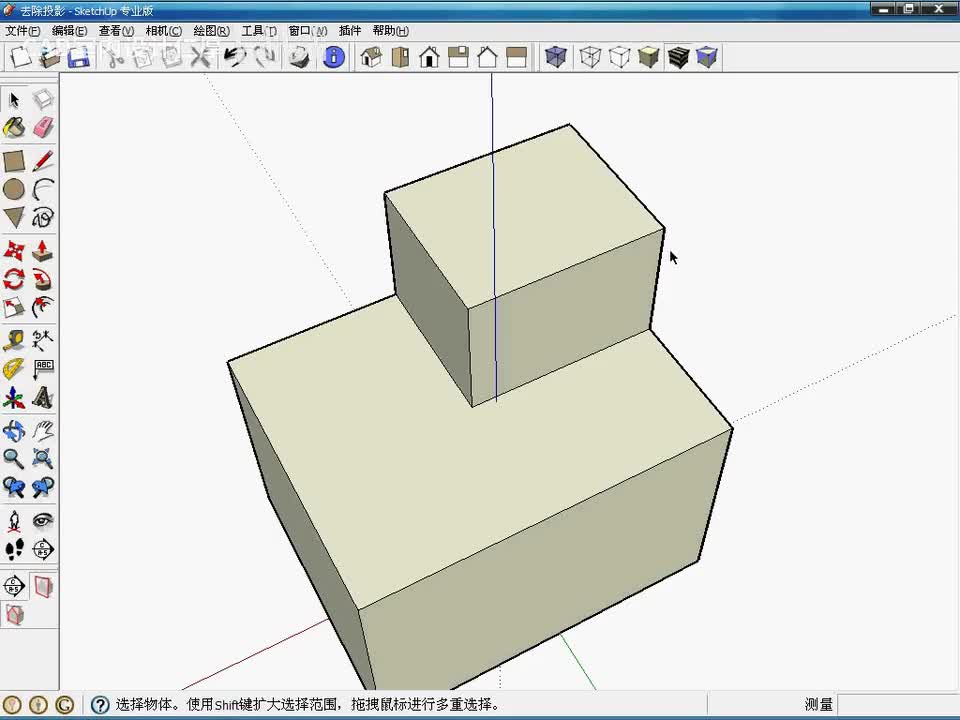Open the 绘图(R) menu
Image resolution: width=960 pixels, height=720 pixels.
[211, 31]
